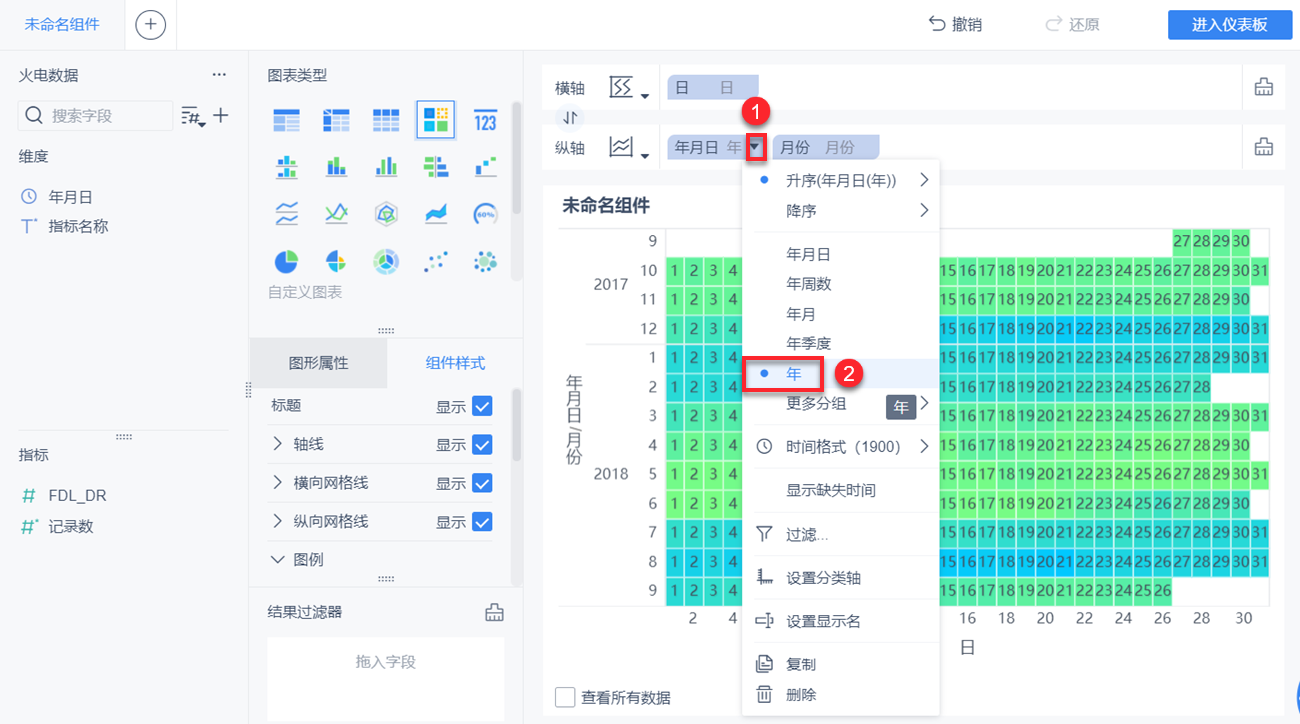Screen dimensions: 1300x724
Task: Choose the heat map chart type icon
Action: pos(436,120)
